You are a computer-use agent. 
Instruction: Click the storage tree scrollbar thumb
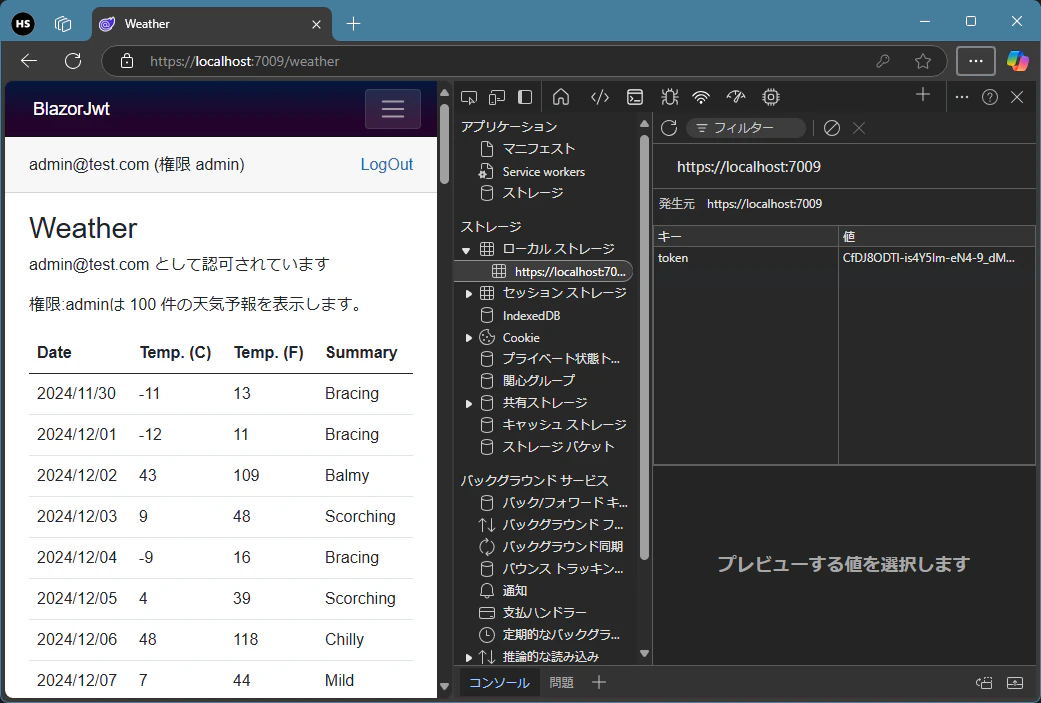pos(643,347)
